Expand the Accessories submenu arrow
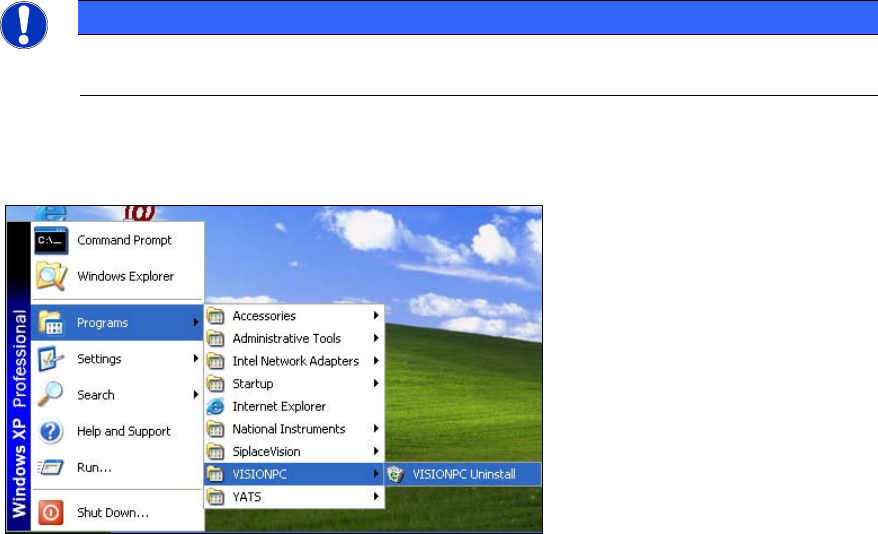This screenshot has height=534, width=878. click(376, 316)
